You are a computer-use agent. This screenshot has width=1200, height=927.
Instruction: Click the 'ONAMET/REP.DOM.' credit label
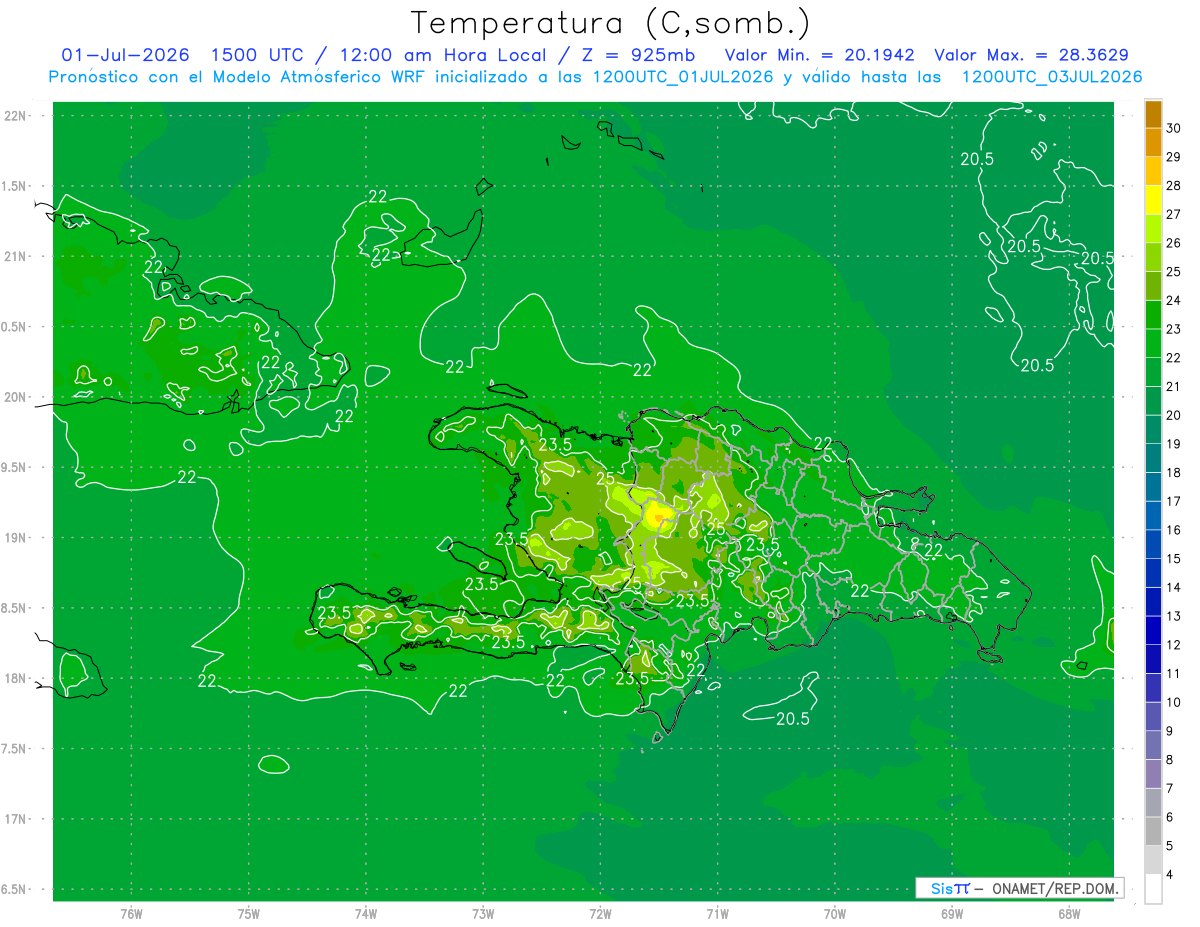pyautogui.click(x=1054, y=888)
